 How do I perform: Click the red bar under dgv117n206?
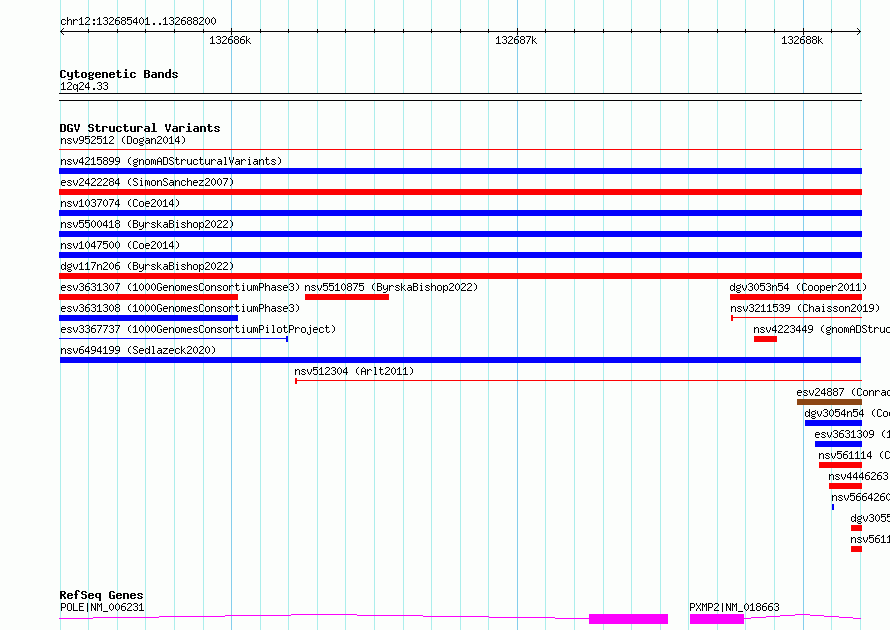coord(460,276)
